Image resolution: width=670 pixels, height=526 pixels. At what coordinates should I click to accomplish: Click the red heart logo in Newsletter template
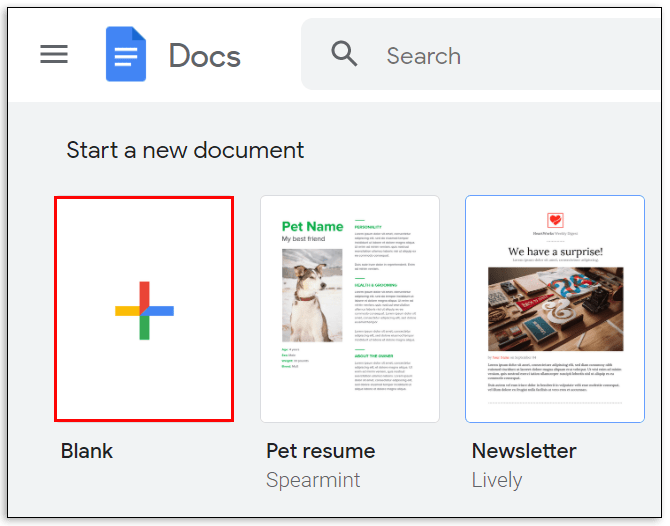[555, 220]
